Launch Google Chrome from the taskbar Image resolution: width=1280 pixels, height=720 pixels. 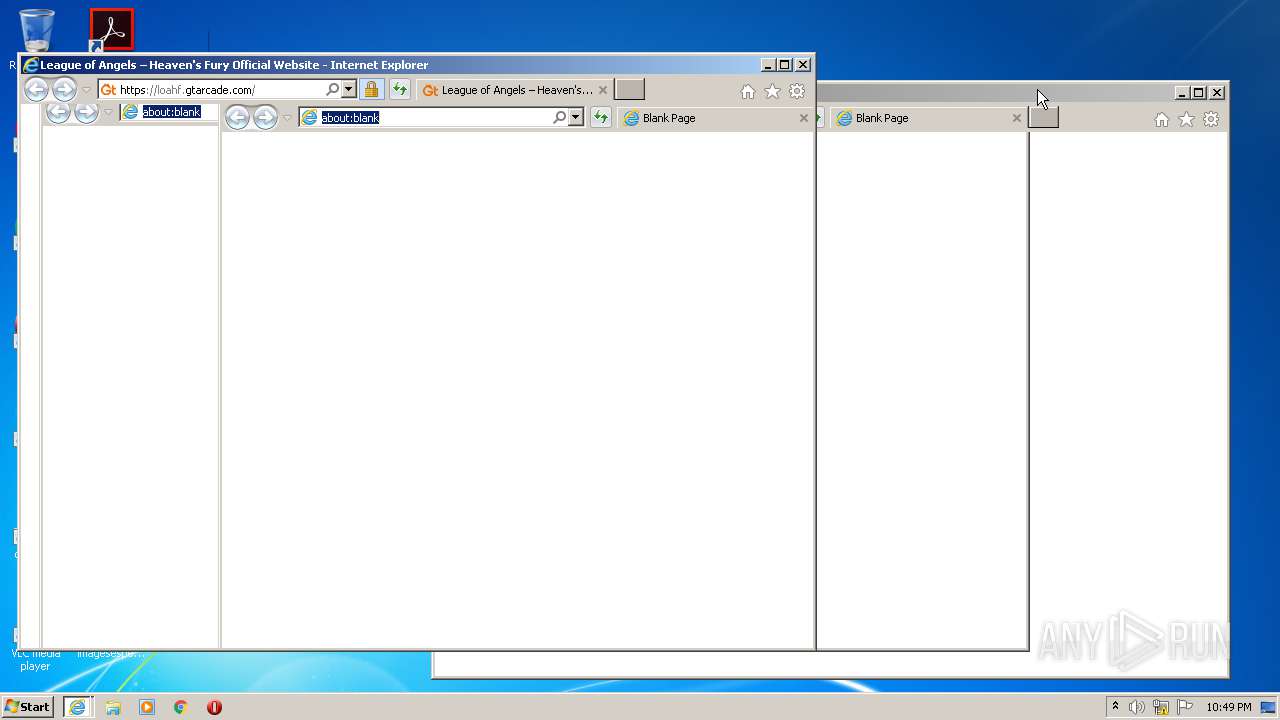click(x=180, y=707)
